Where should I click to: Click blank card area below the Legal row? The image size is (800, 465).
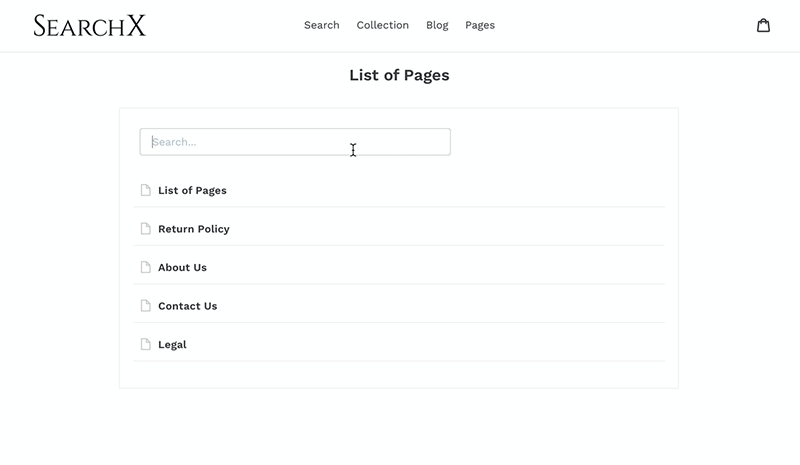pos(399,374)
